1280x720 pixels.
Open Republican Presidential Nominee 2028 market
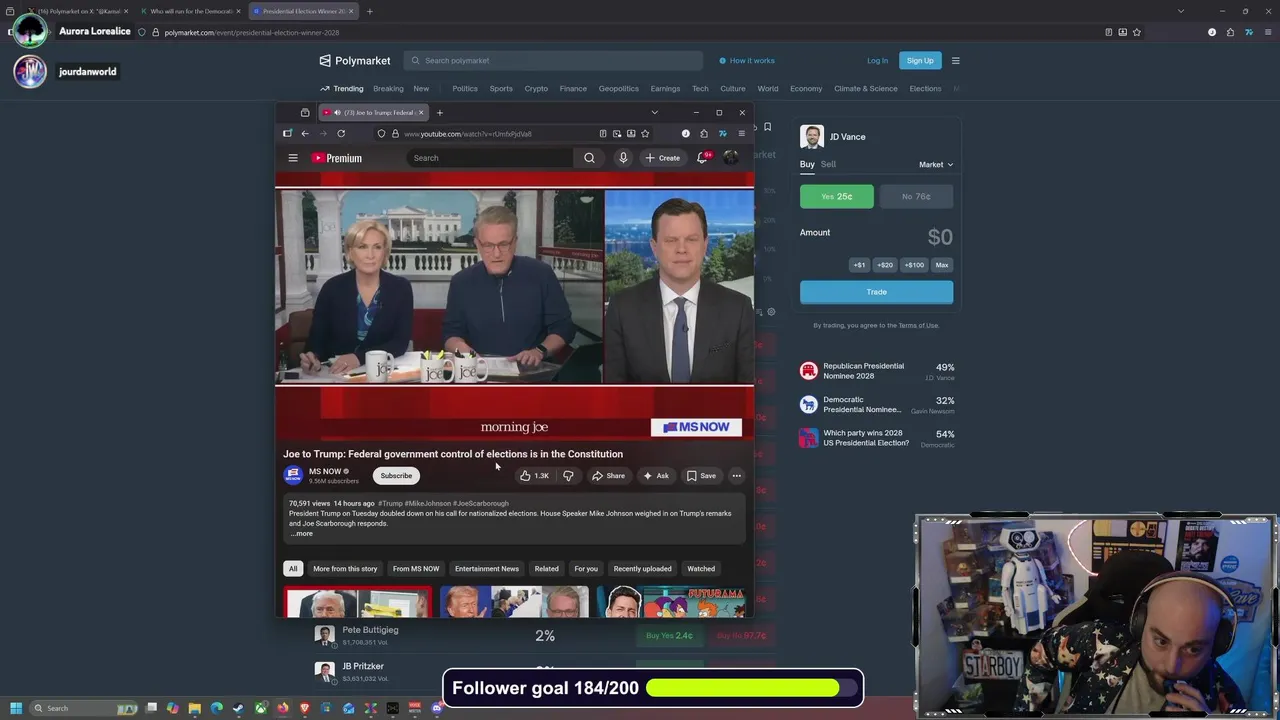pyautogui.click(x=877, y=371)
